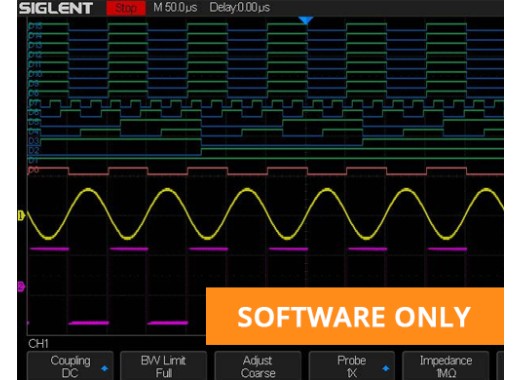Click the blue arrow on Probe softkey
The width and height of the screenshot is (520, 380).
click(x=386, y=368)
